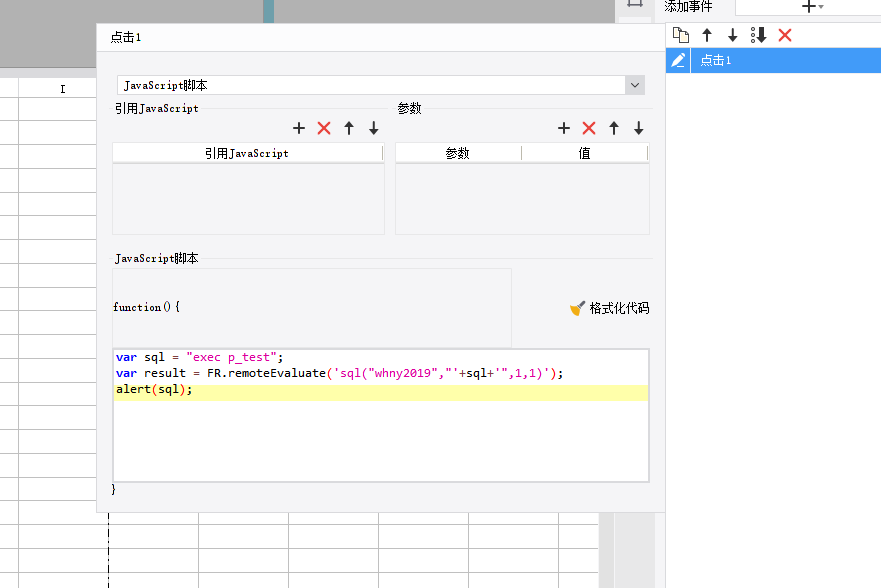Click the 格式化代码 button
This screenshot has height=588, width=881.
[x=610, y=308]
